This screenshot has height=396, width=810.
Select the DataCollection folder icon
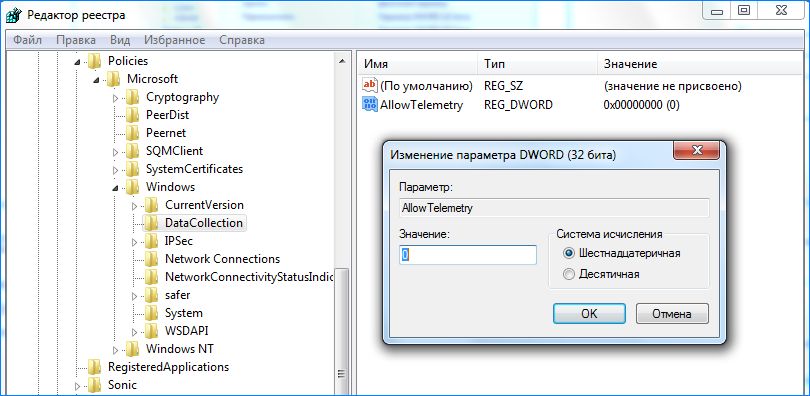(151, 223)
